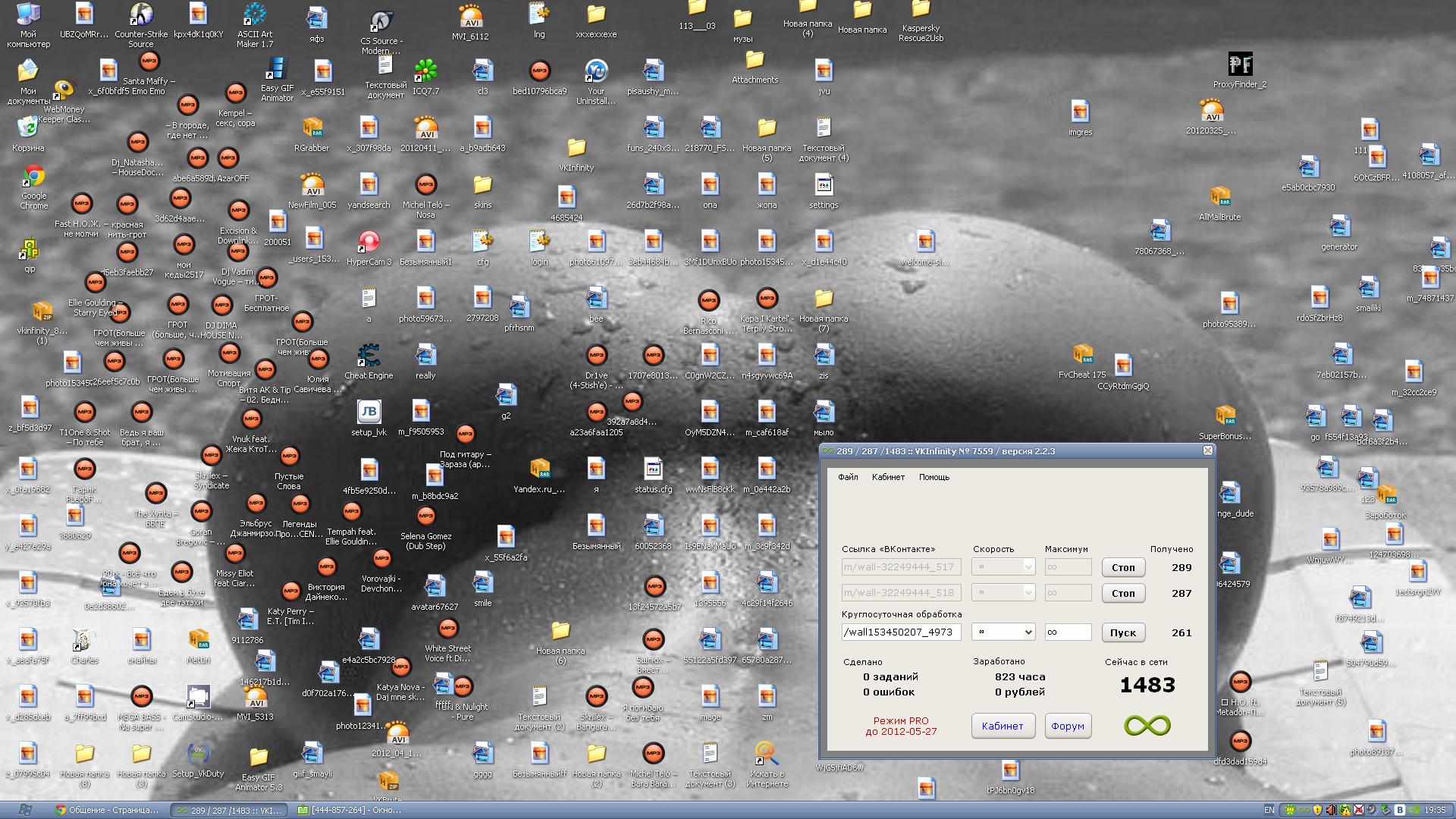The width and height of the screenshot is (1456, 819).
Task: Select the Counter-Strike Source shortcut
Action: pos(140,25)
